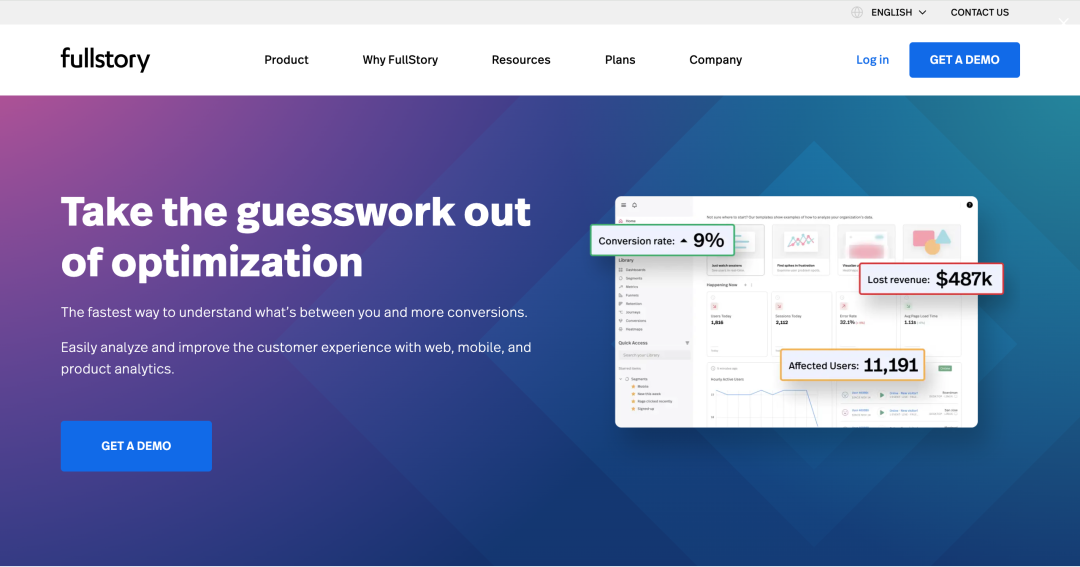Image resolution: width=1080 pixels, height=567 pixels.
Task: Click GET A DEMO below the hero text
Action: [136, 446]
